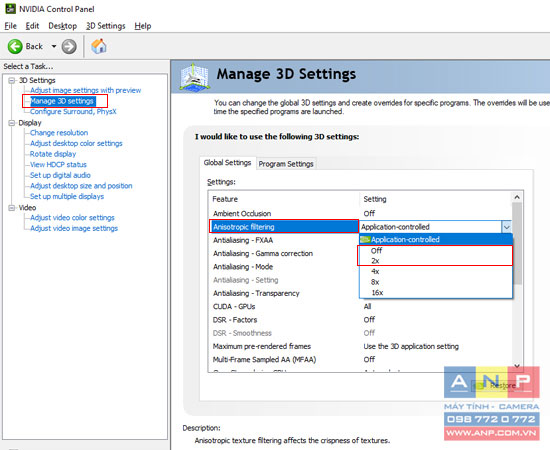550x450 pixels.
Task: Open Adjust video image settings
Action: pos(74,228)
